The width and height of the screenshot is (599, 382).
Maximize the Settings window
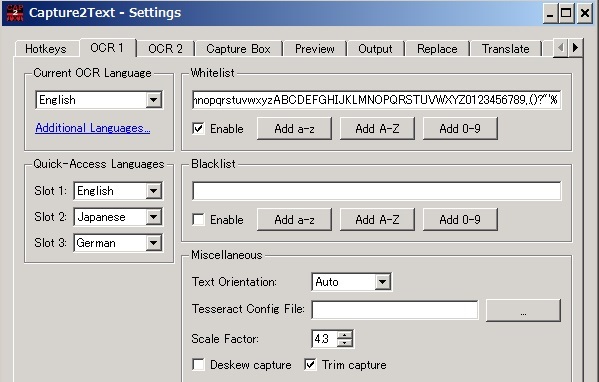pos(566,13)
